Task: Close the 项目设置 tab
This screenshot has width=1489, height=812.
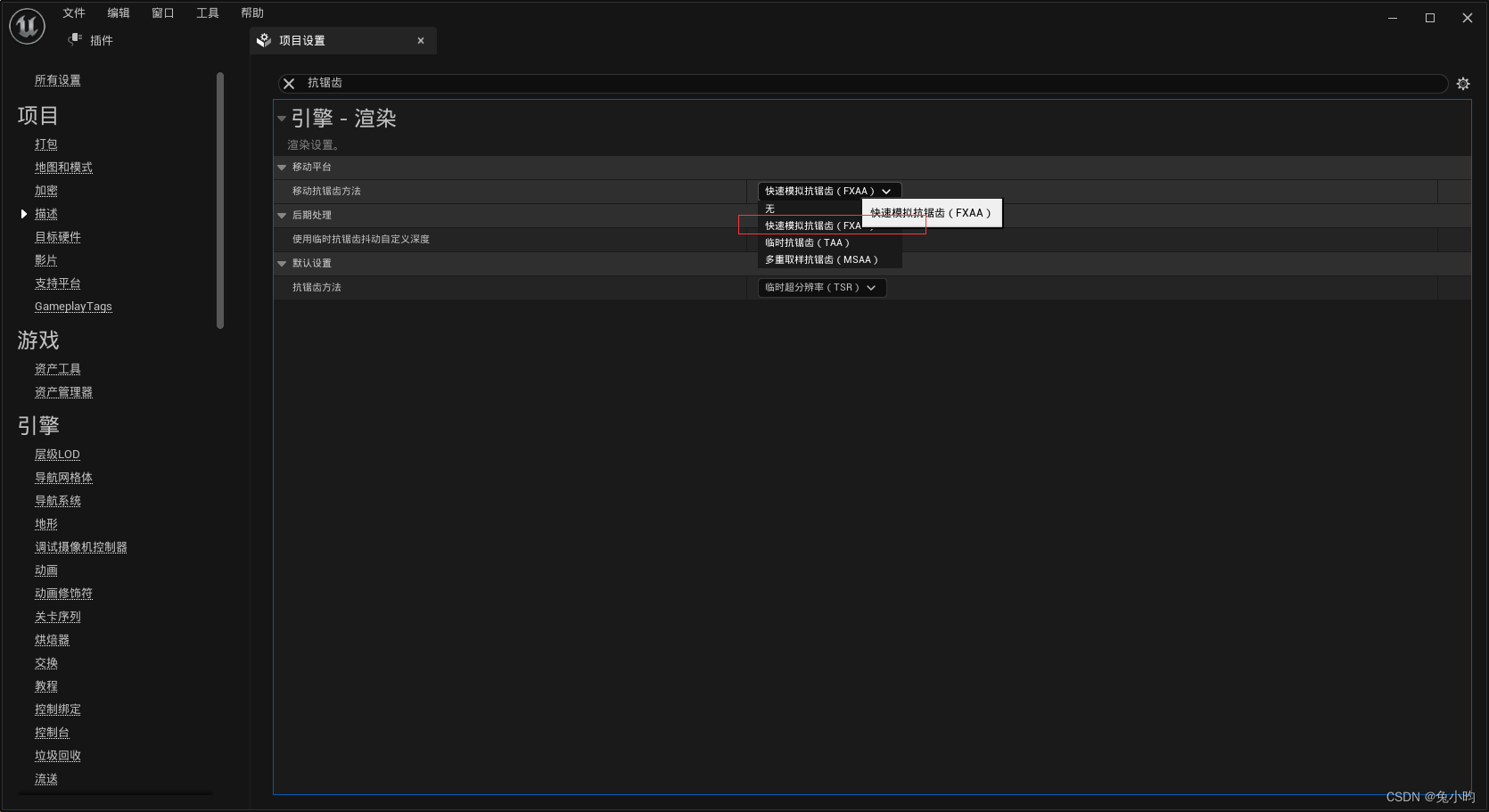Action: click(421, 40)
